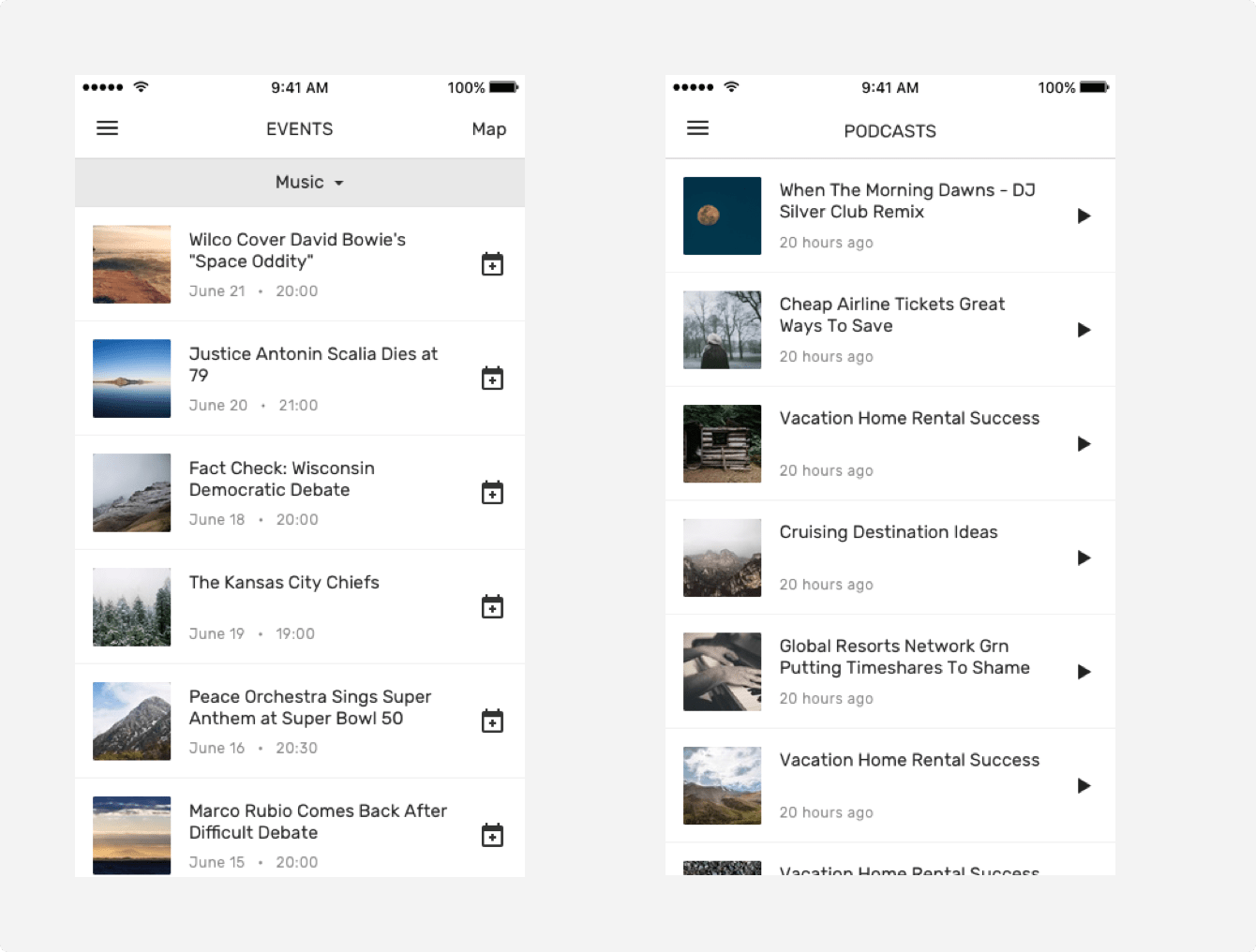Open the Global Resorts Network podcast episode
1256x952 pixels.
pos(904,657)
